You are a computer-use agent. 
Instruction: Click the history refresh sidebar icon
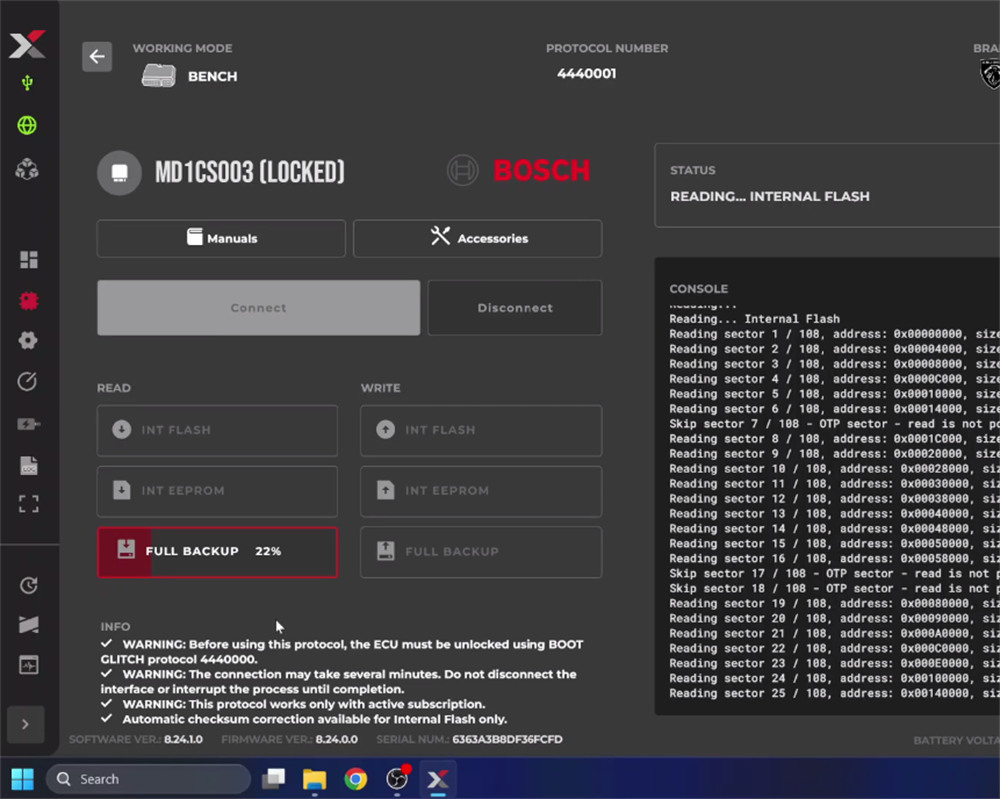coord(29,585)
